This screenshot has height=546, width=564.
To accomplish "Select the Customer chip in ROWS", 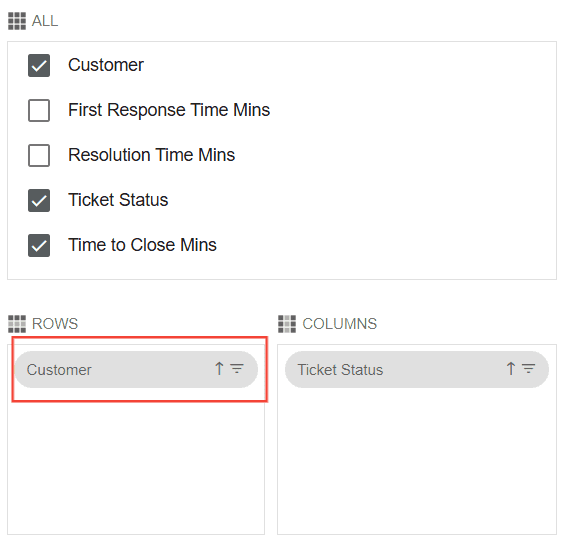I will tap(136, 369).
